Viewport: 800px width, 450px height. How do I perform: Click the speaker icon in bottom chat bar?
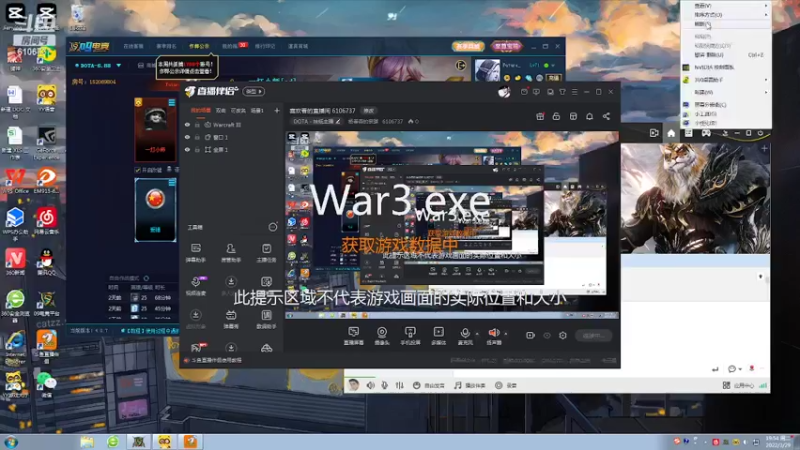click(370, 385)
